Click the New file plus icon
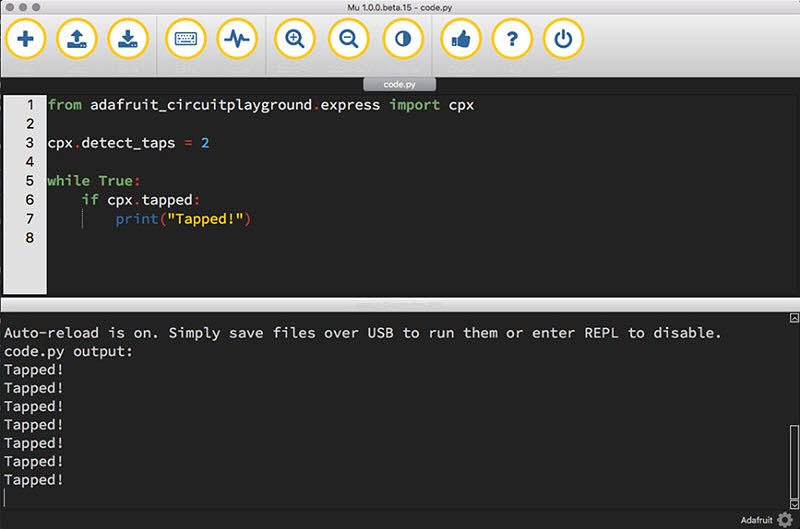The image size is (800, 529). coord(26,40)
